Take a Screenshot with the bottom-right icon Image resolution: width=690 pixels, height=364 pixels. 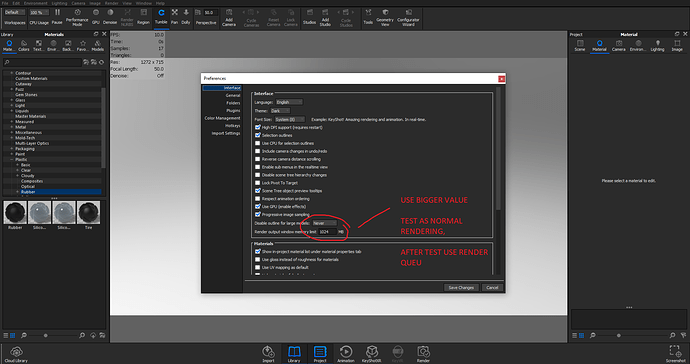tap(675, 354)
